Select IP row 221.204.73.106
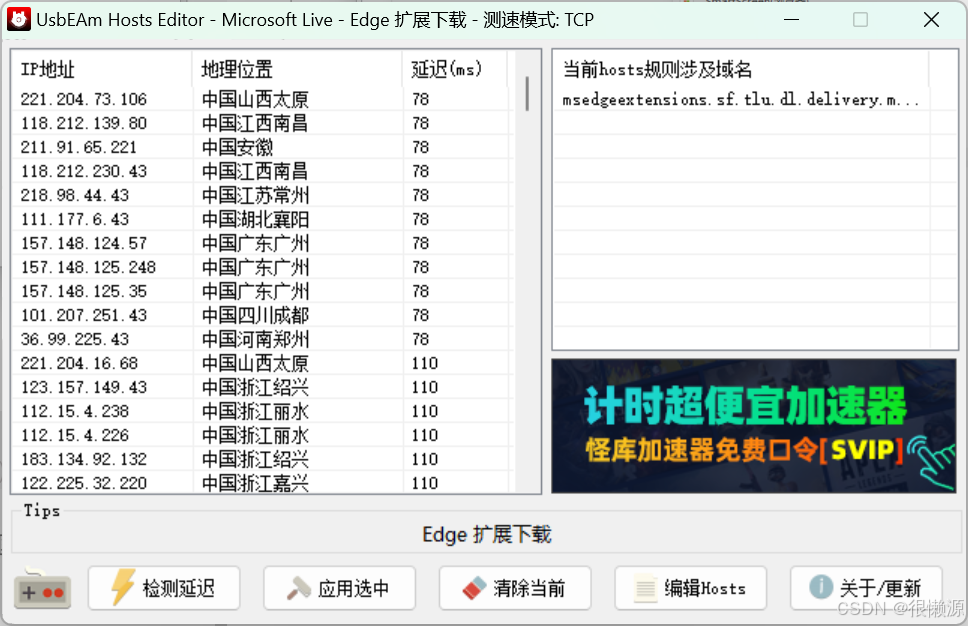968x626 pixels. pyautogui.click(x=262, y=99)
